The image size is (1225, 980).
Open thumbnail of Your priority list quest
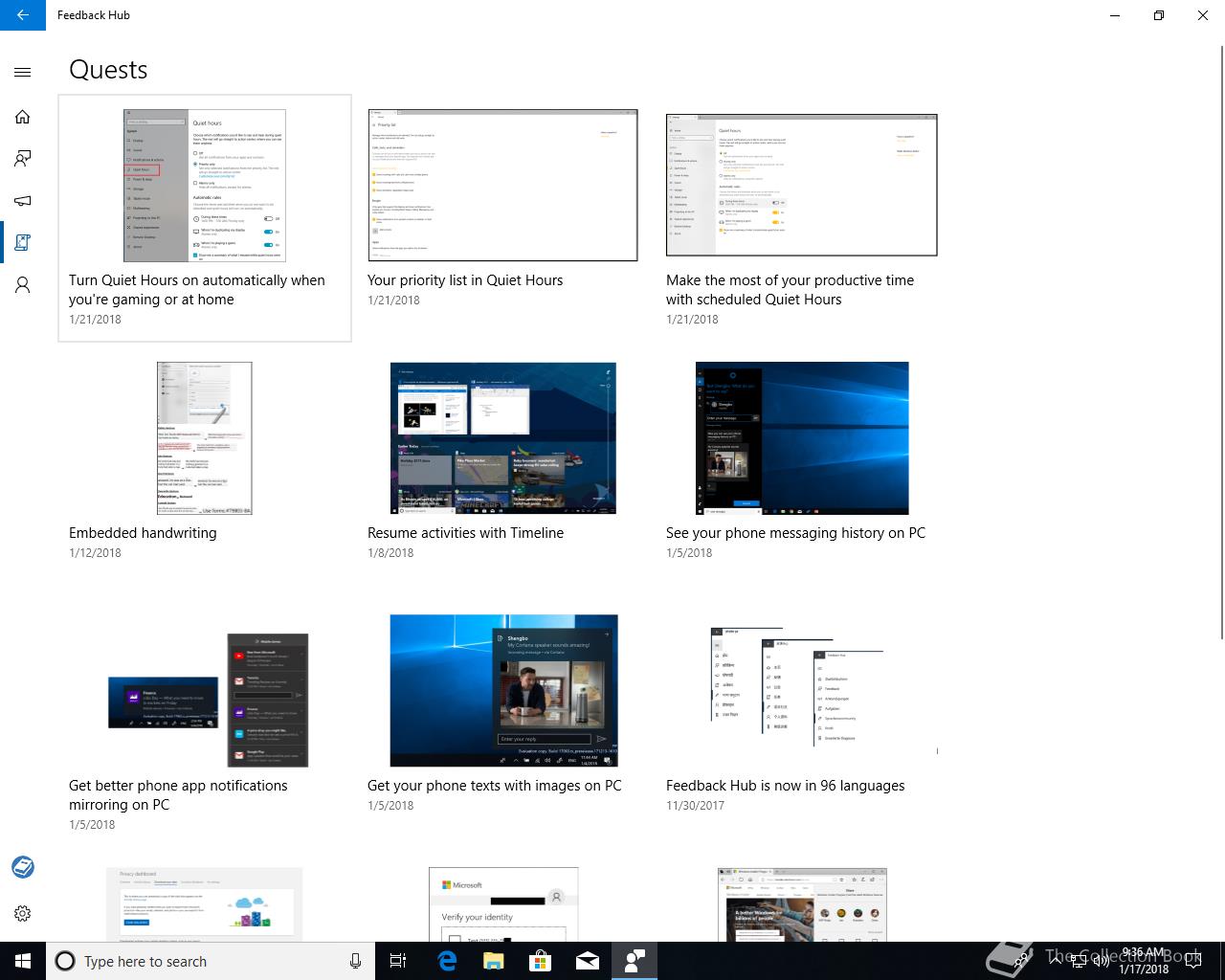pos(503,185)
